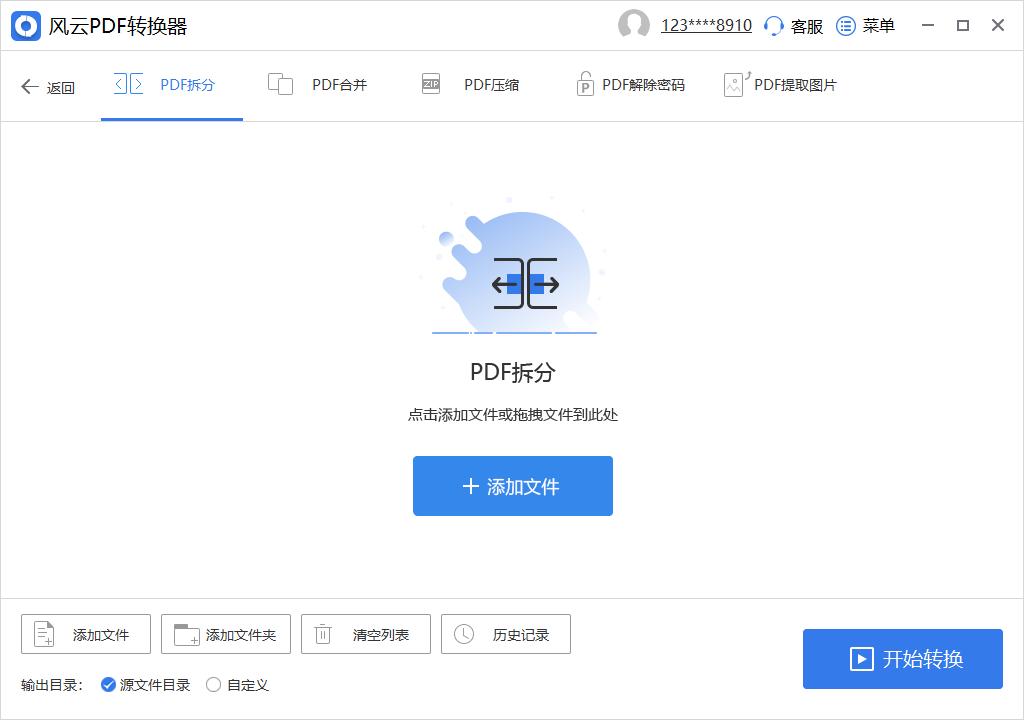Click the 清空列表 trash icon
The image size is (1024, 720).
[322, 633]
